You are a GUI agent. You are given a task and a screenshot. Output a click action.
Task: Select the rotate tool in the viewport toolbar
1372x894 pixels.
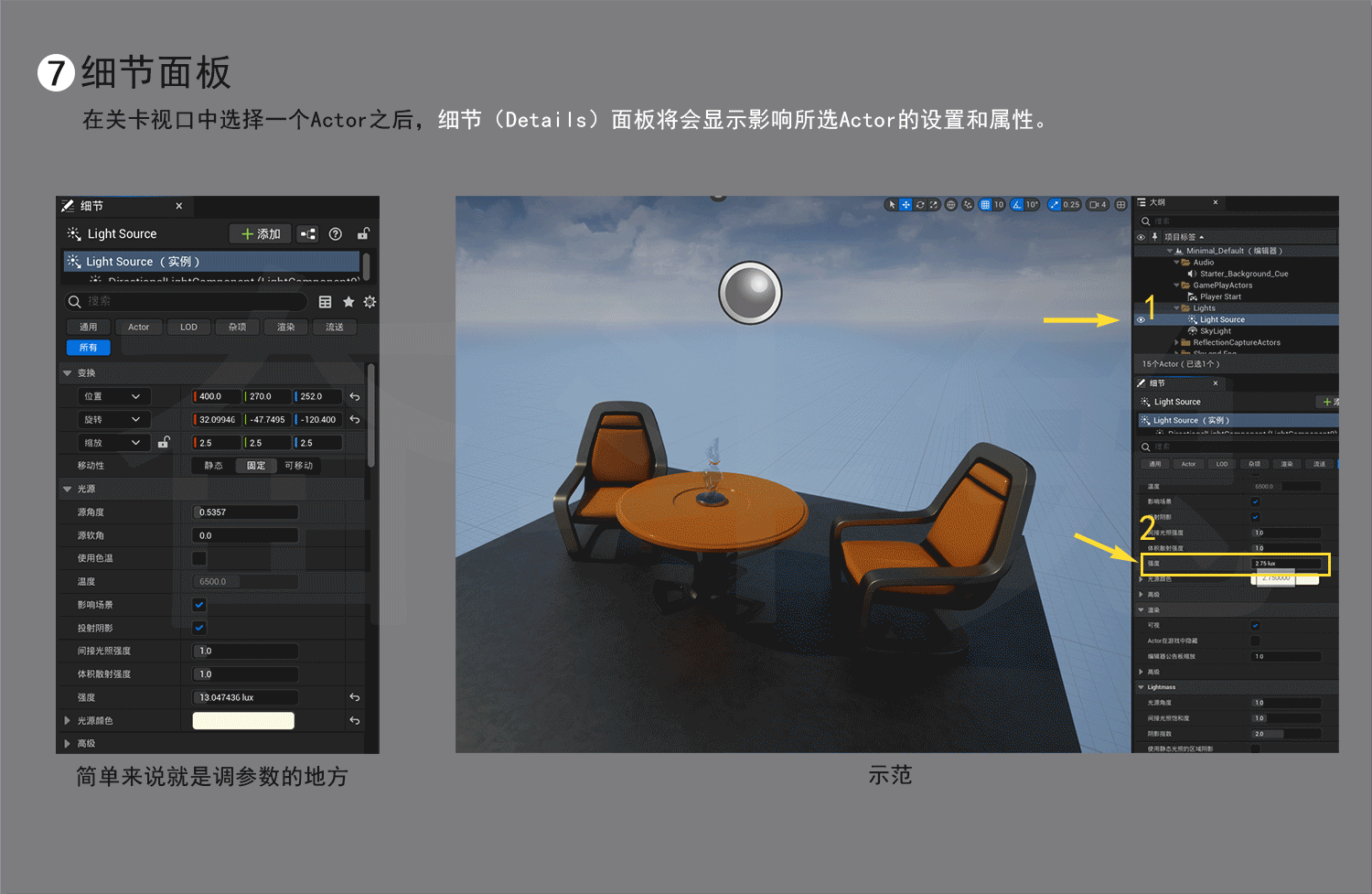920,205
